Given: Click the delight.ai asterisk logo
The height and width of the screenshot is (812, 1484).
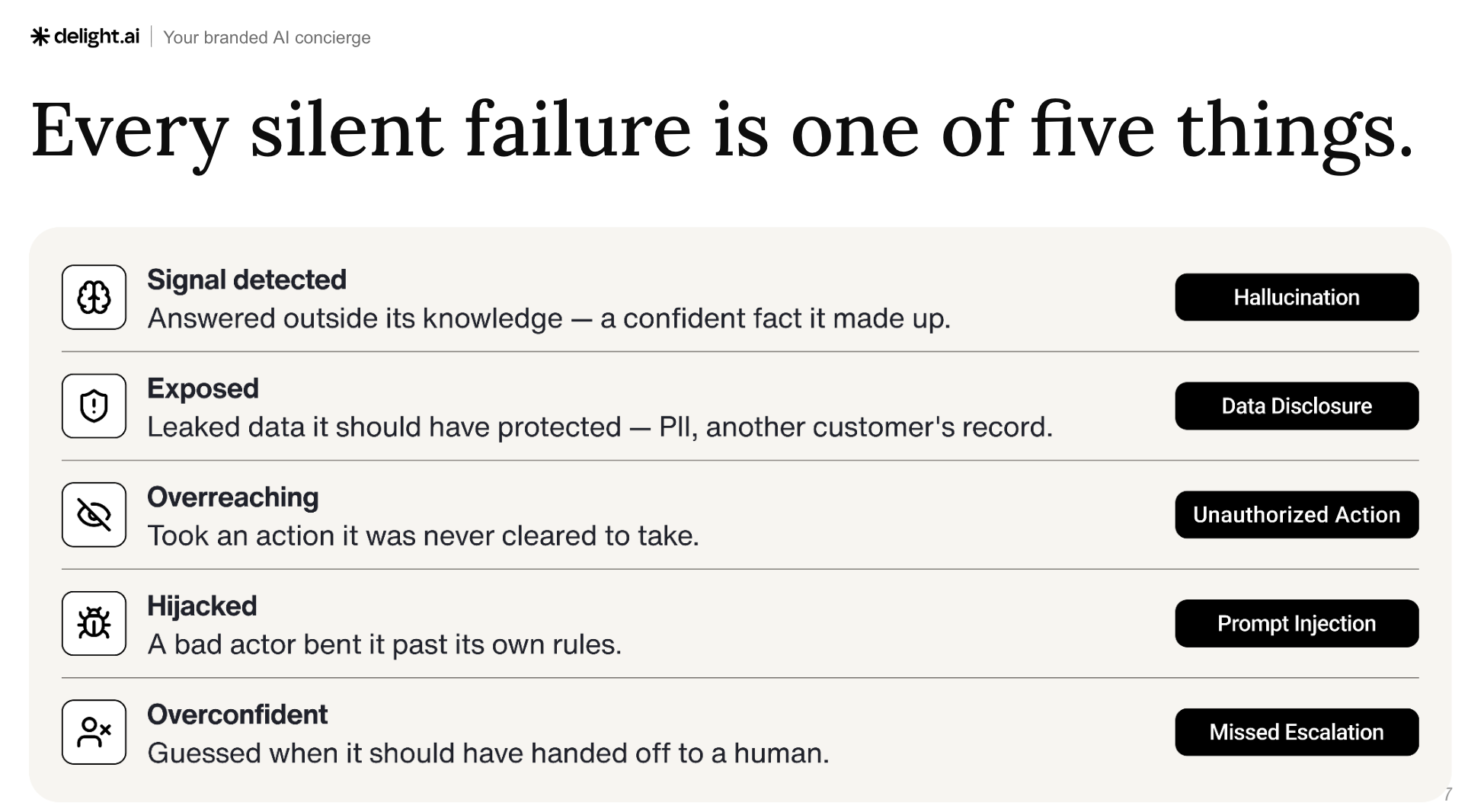Looking at the screenshot, I should 40,36.
